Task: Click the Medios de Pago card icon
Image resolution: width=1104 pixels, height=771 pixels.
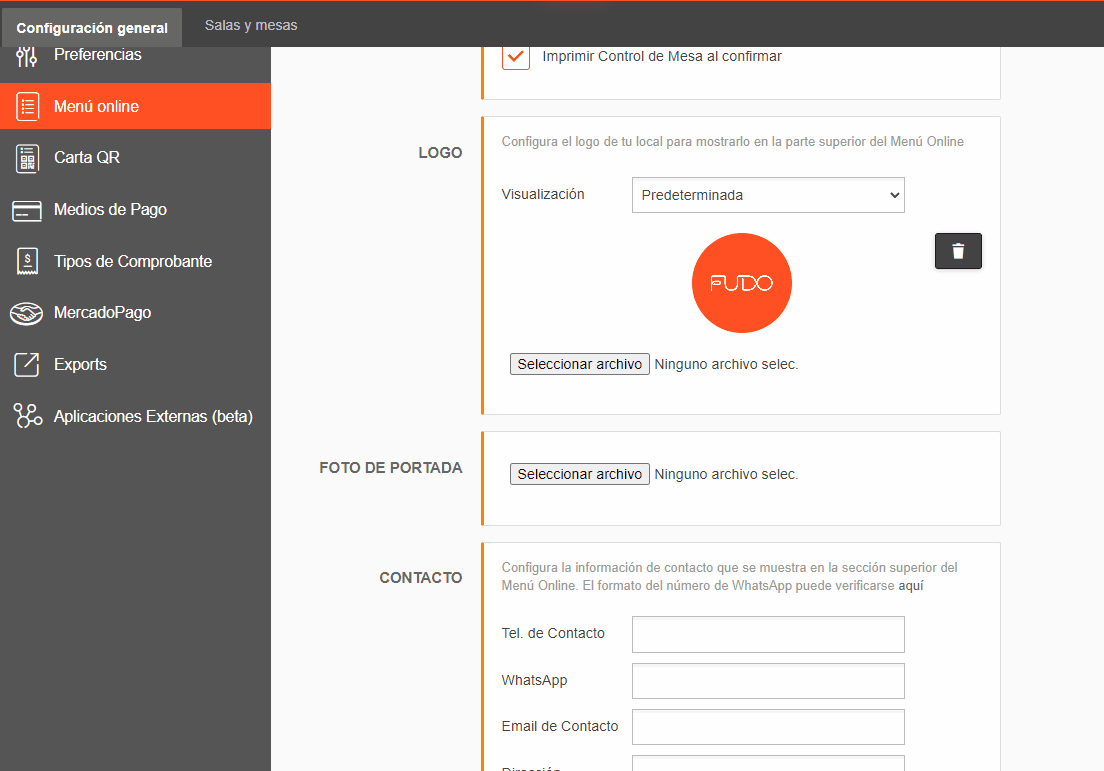Action: tap(27, 211)
